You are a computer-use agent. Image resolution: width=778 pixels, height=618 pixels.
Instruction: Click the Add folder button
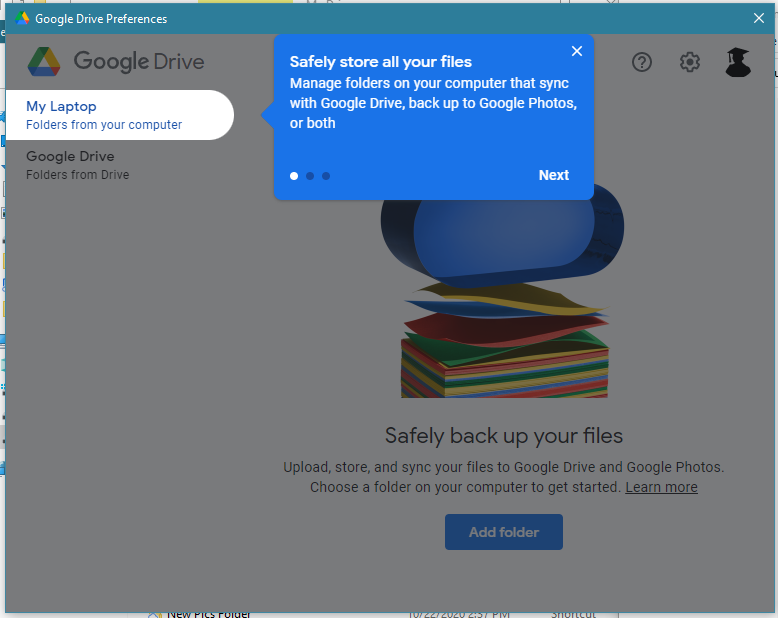coord(504,532)
